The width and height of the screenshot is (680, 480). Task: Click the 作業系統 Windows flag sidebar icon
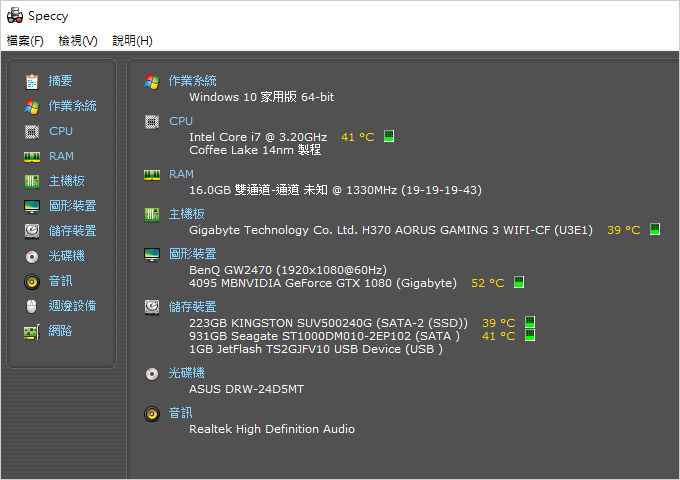pyautogui.click(x=32, y=106)
